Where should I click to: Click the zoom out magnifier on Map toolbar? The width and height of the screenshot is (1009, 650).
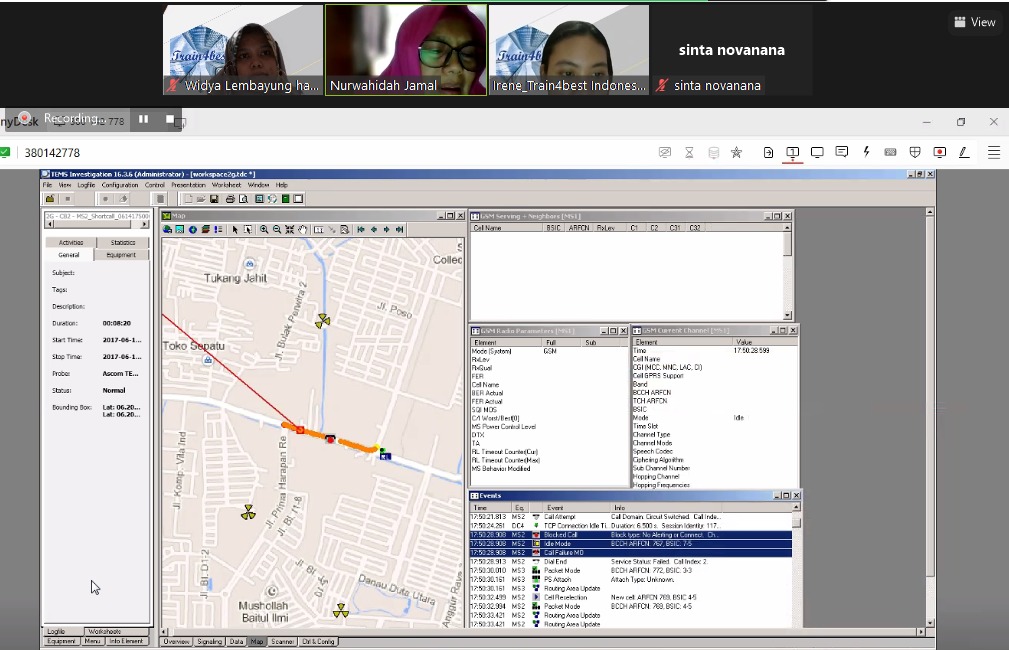coord(276,229)
